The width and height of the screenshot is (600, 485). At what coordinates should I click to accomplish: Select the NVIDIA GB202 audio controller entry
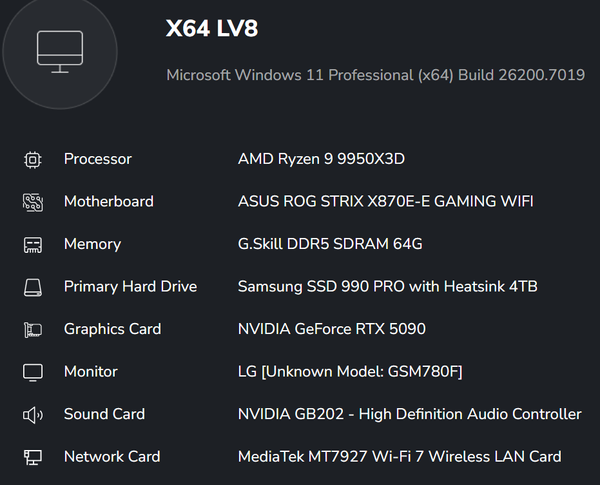pos(409,414)
